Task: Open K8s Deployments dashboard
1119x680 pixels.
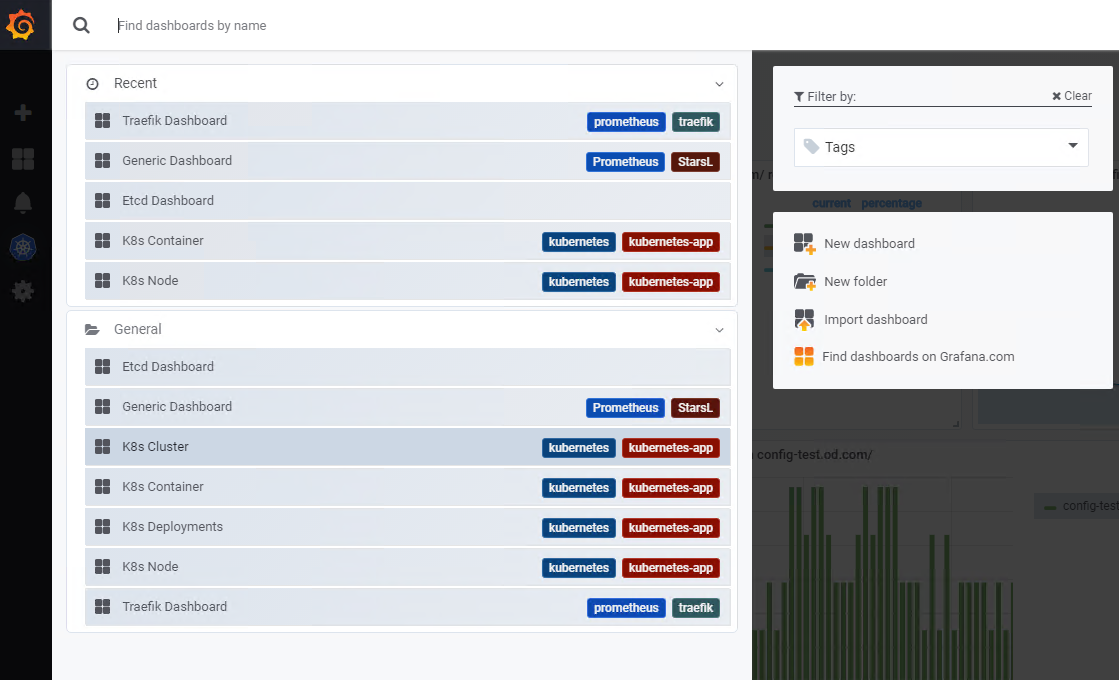Action: [x=172, y=527]
